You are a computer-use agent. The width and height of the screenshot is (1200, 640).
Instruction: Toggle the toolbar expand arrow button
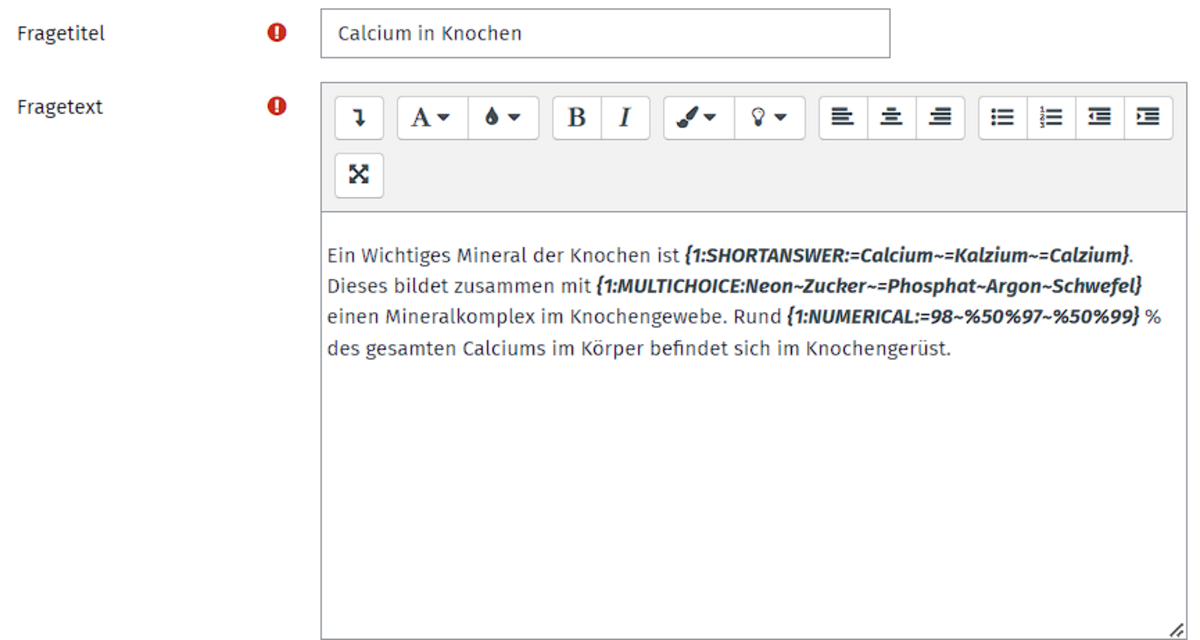tap(359, 118)
